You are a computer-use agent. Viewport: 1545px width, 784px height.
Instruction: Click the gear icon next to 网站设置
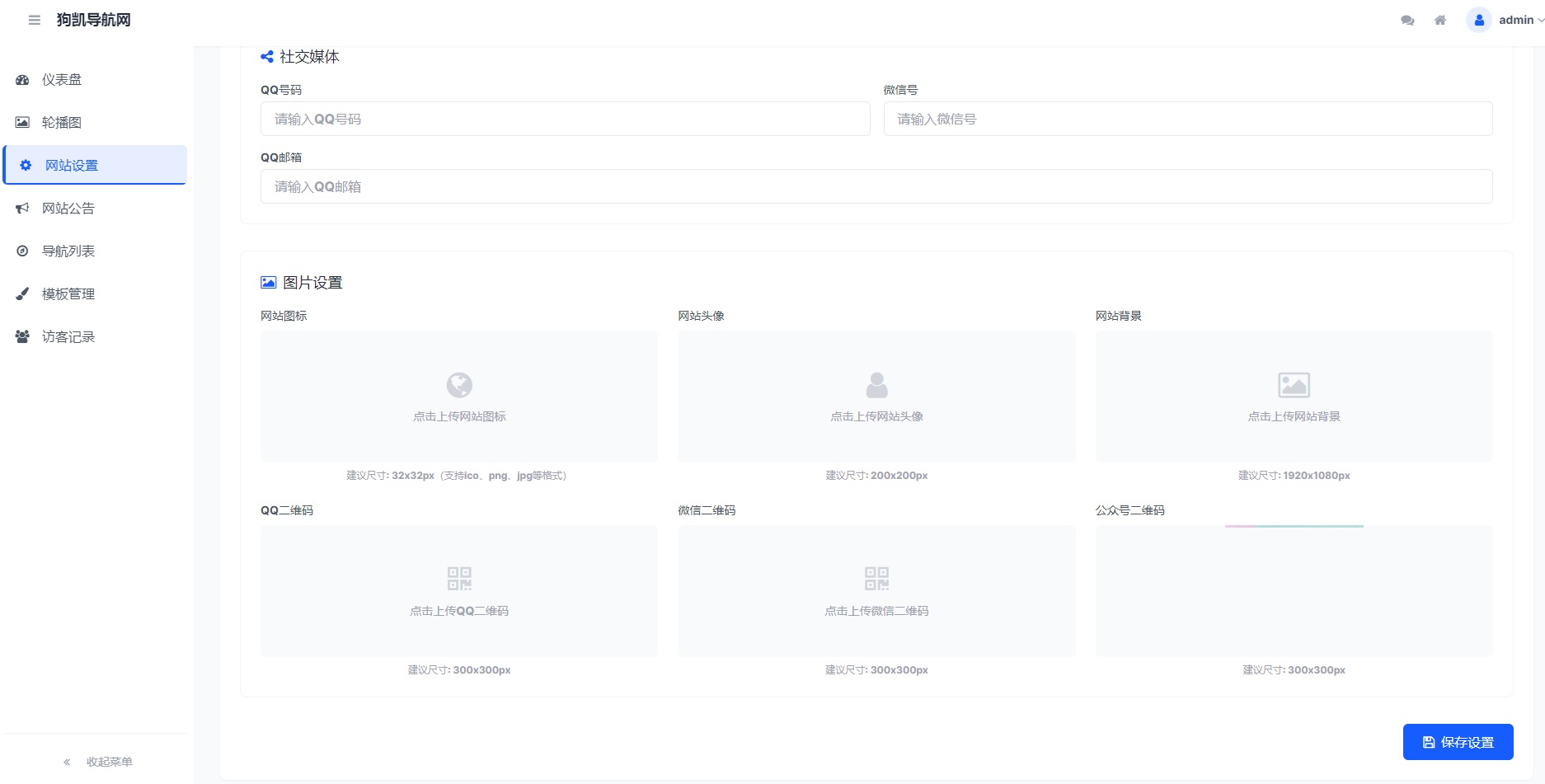tap(24, 165)
